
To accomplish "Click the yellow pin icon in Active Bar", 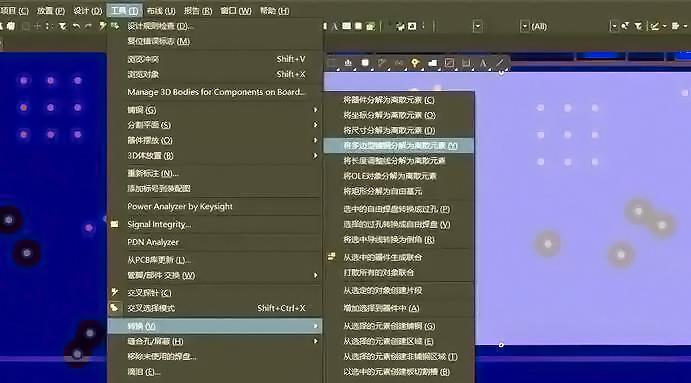I will pyautogui.click(x=415, y=63).
